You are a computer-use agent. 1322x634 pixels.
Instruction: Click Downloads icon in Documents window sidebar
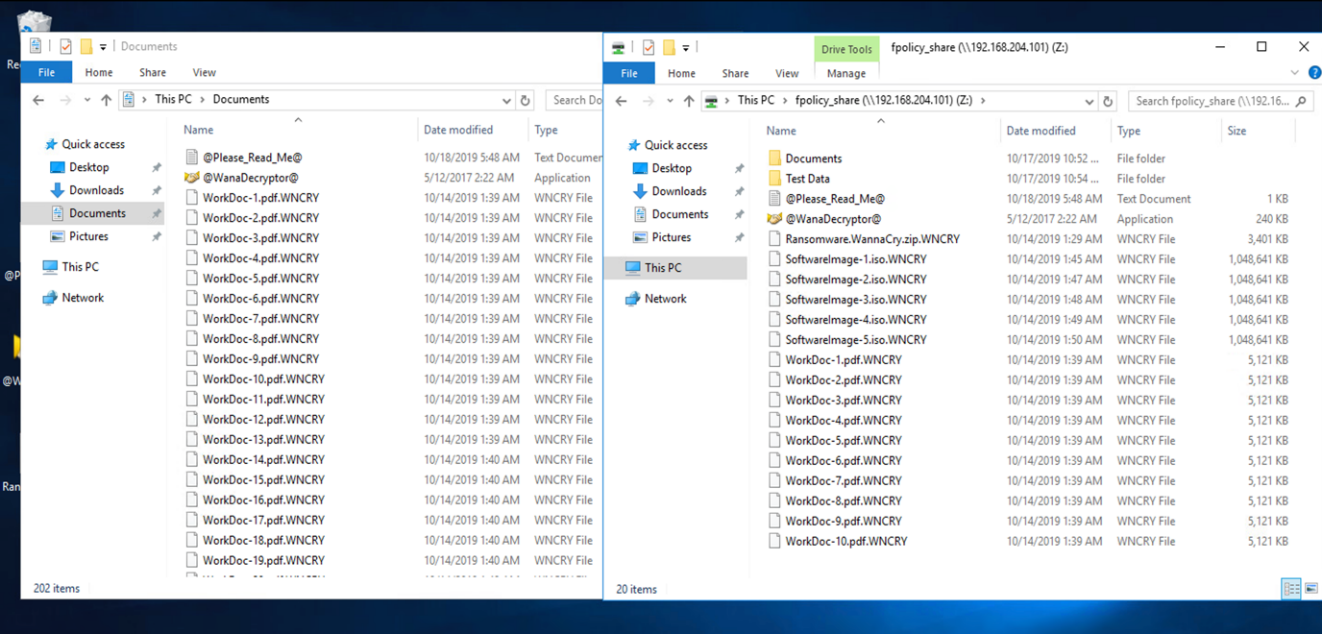[x=57, y=190]
